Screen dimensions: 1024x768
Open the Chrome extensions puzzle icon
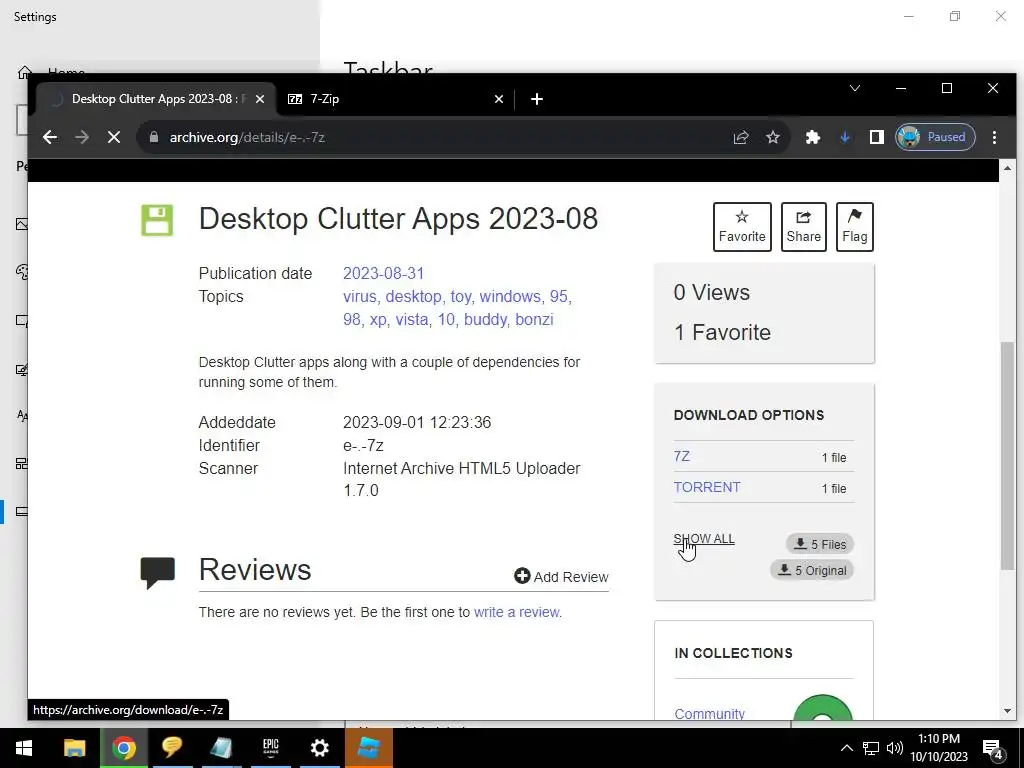(x=813, y=137)
